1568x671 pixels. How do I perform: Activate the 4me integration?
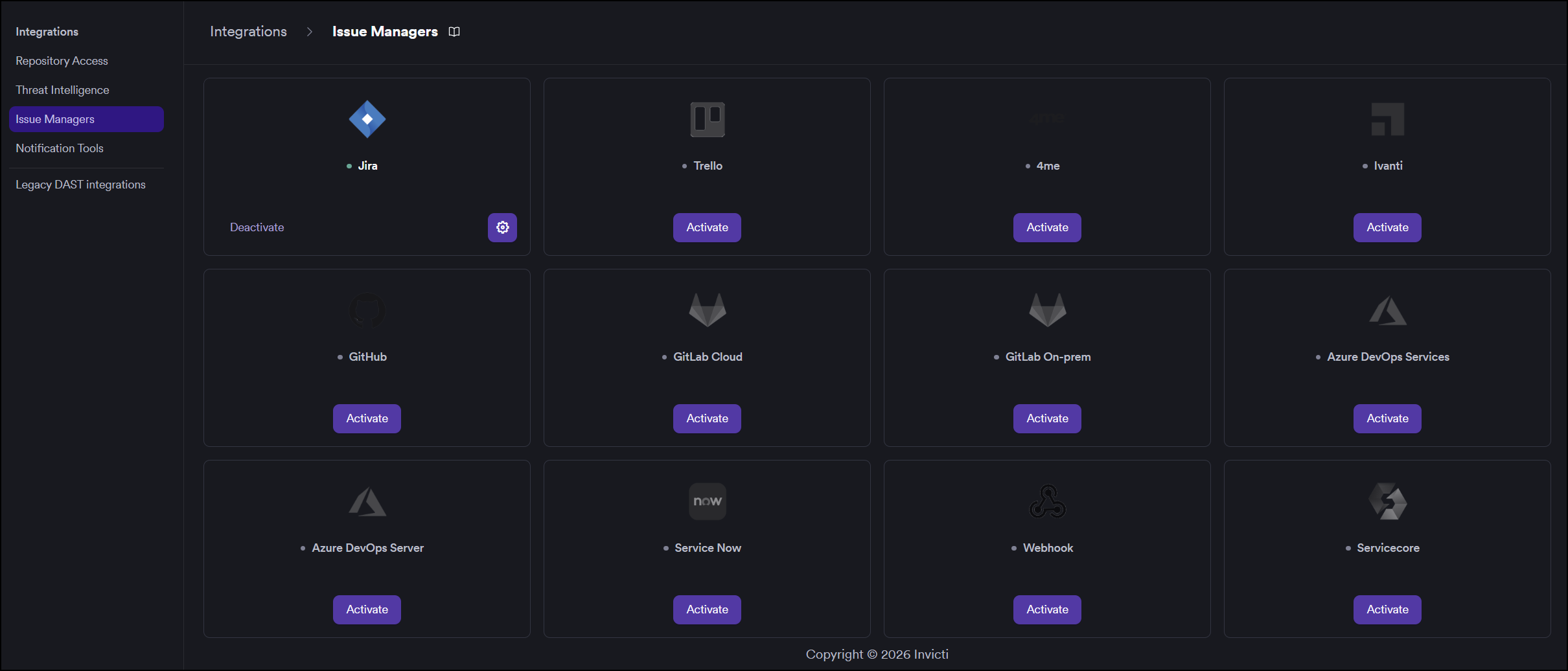click(x=1047, y=227)
